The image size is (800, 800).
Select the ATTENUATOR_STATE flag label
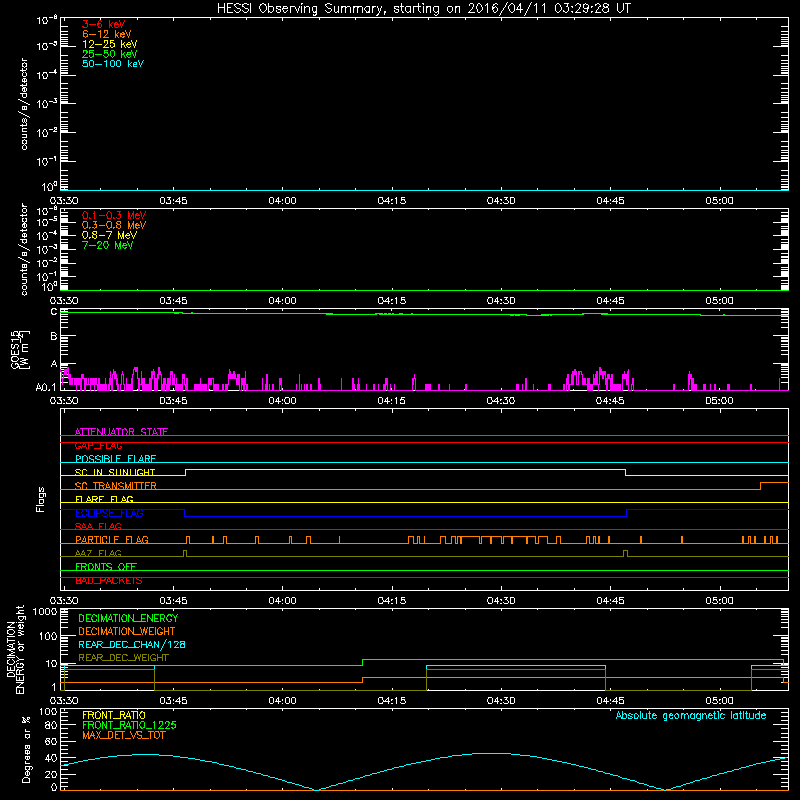(x=121, y=432)
